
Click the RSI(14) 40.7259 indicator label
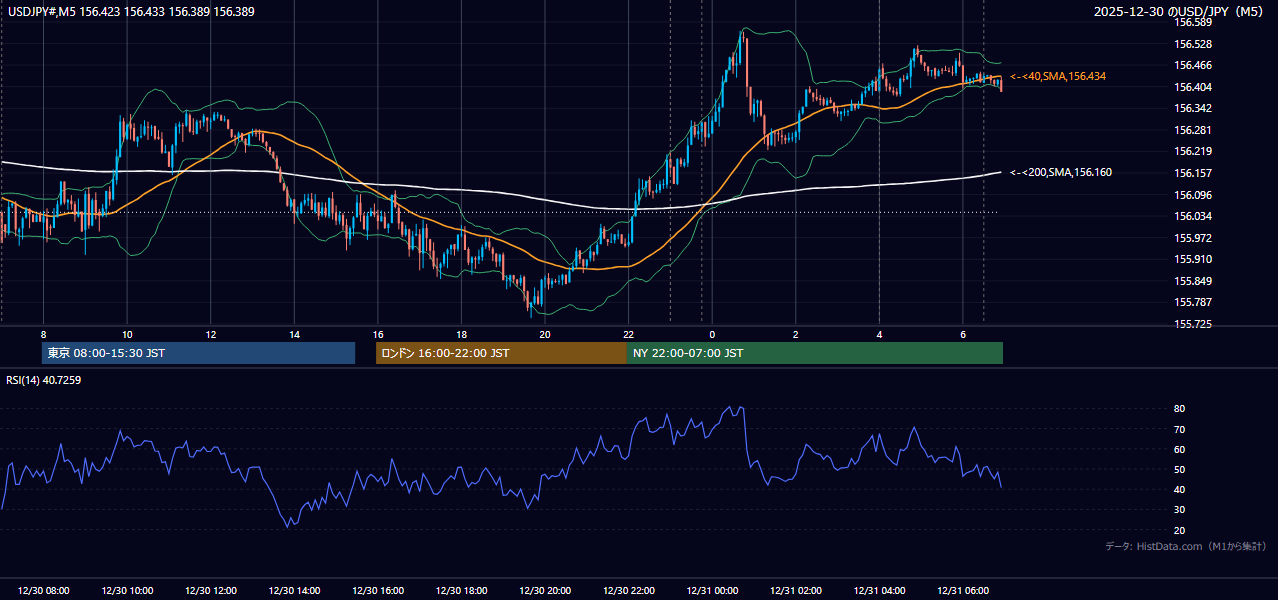44,380
